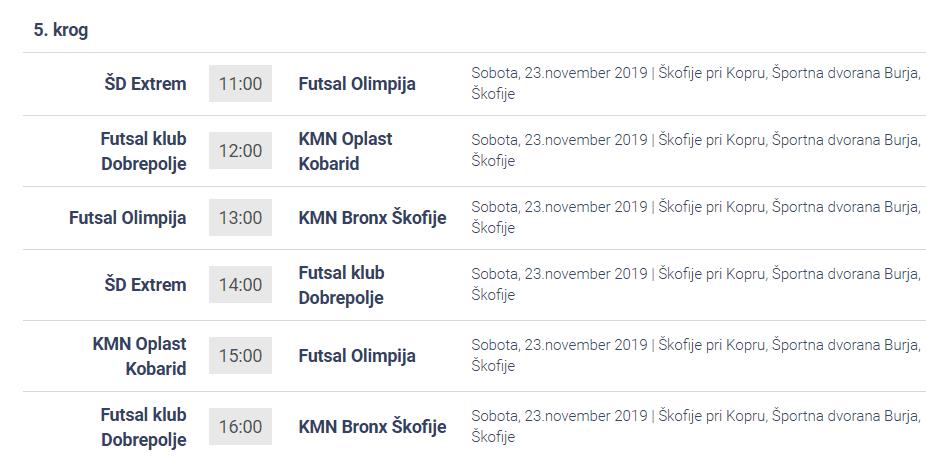Select KMN Oplast Kobarid in the 12:00 match

(x=345, y=151)
